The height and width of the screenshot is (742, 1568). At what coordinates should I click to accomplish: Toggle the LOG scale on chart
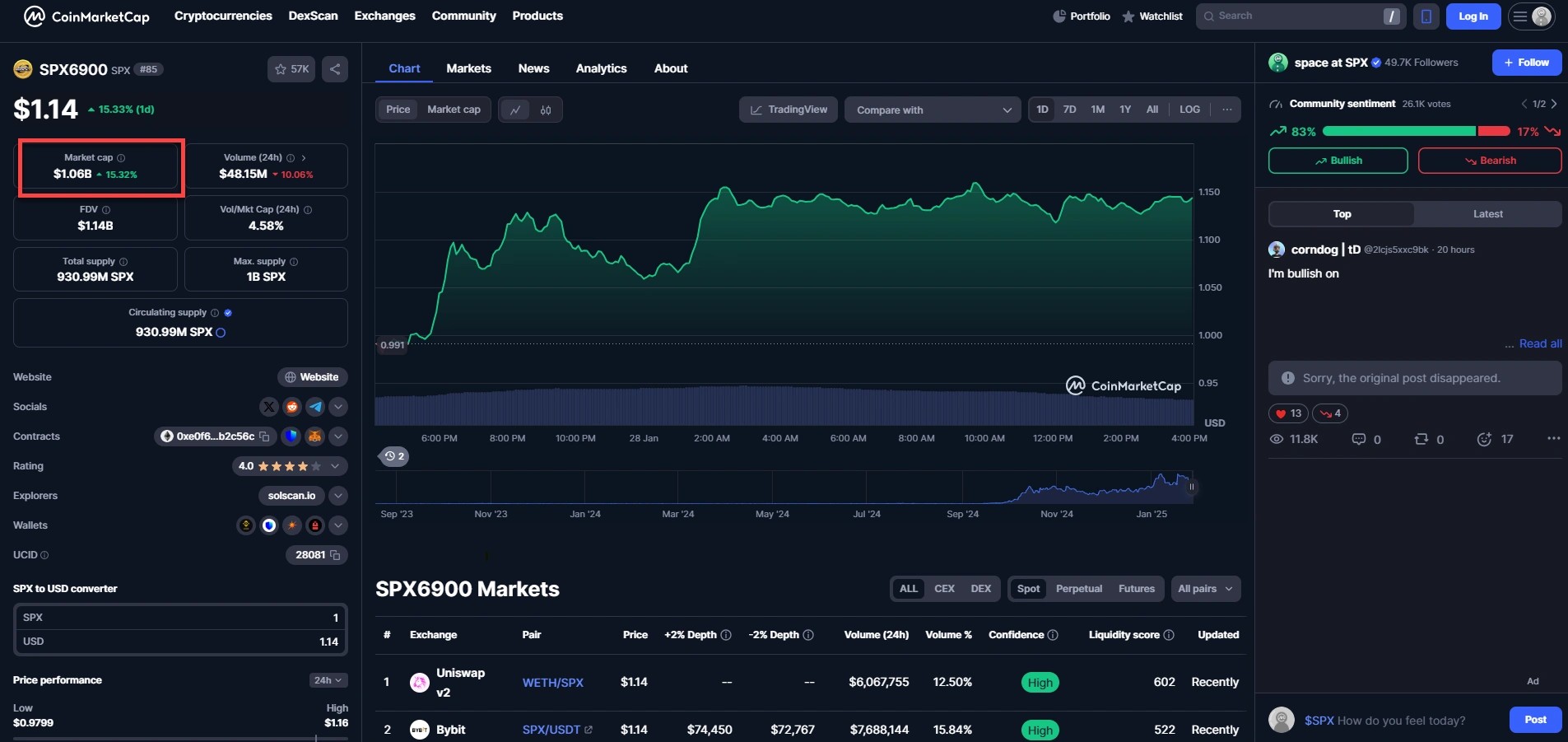(x=1189, y=110)
